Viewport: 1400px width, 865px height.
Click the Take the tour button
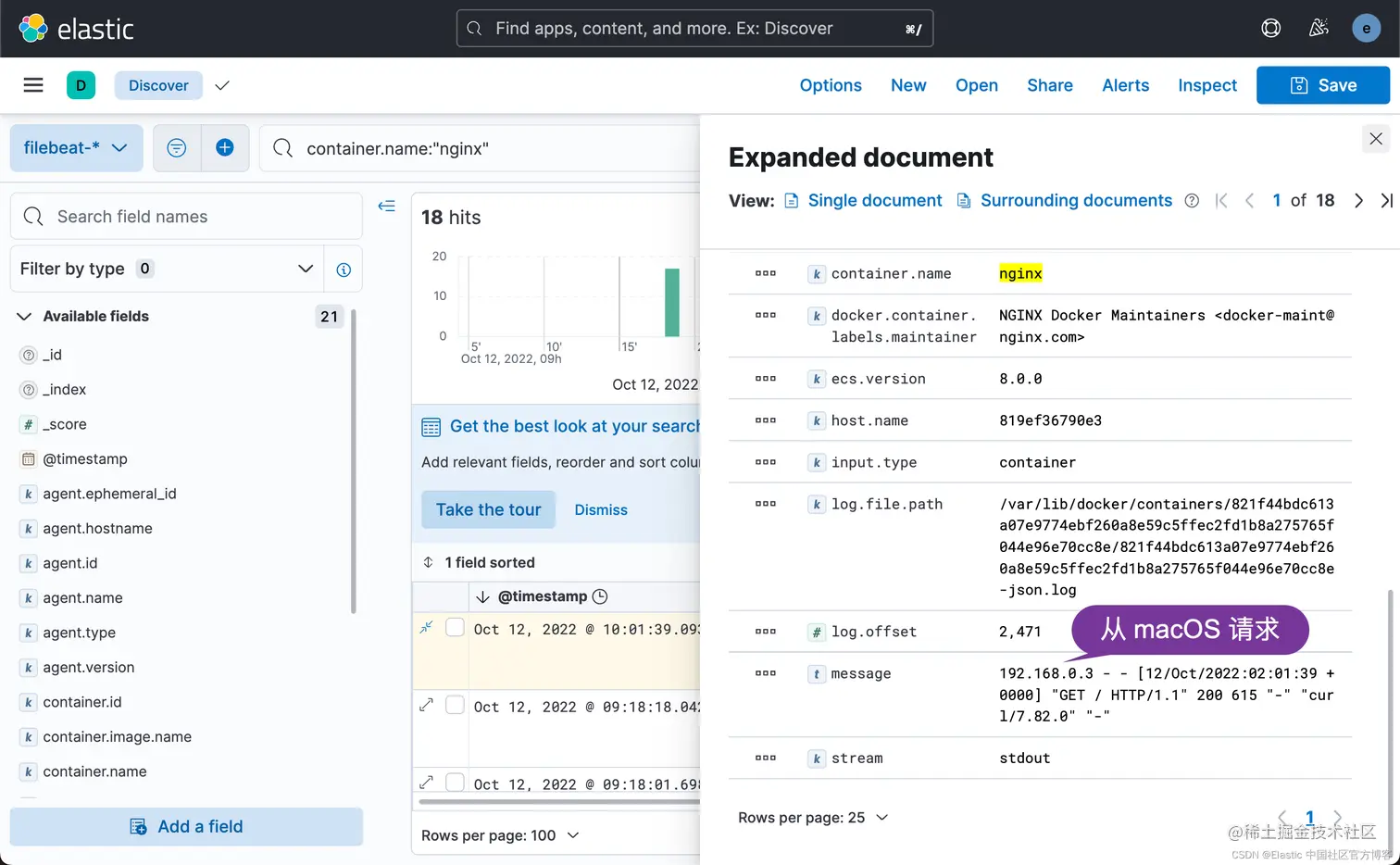coord(488,509)
